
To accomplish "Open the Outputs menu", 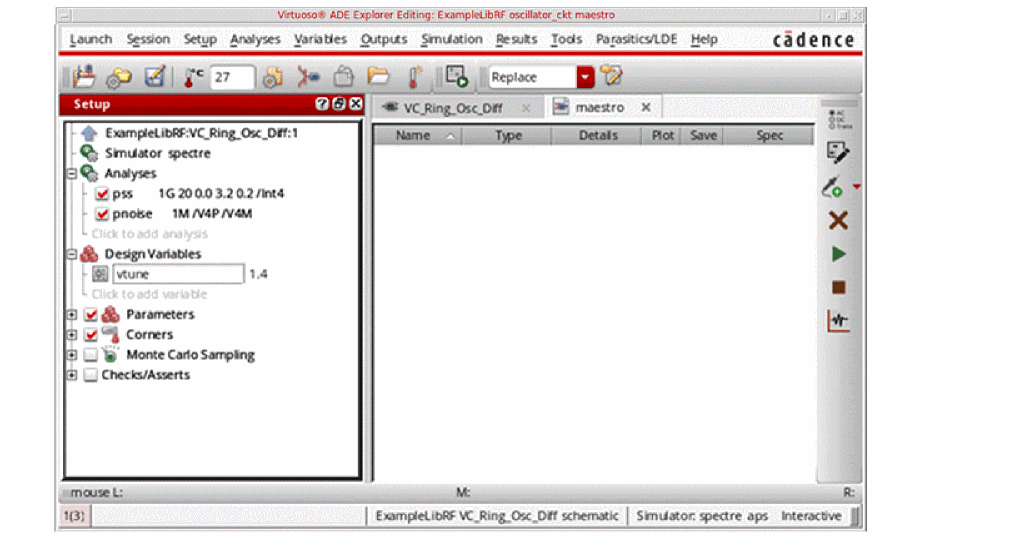I will click(x=384, y=39).
